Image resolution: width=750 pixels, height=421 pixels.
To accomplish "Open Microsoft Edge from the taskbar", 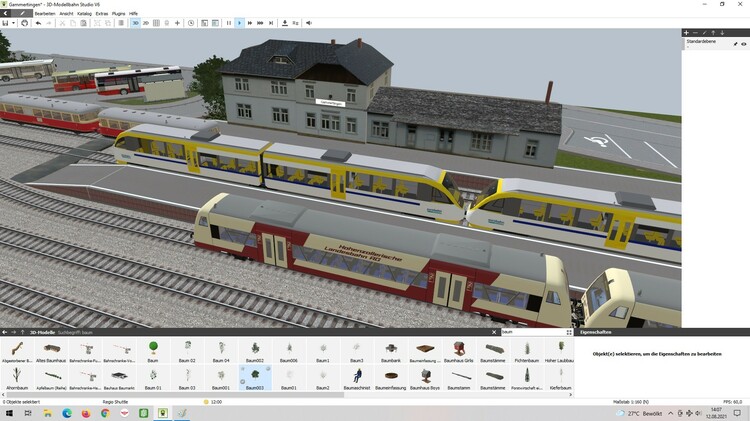I will (66, 413).
